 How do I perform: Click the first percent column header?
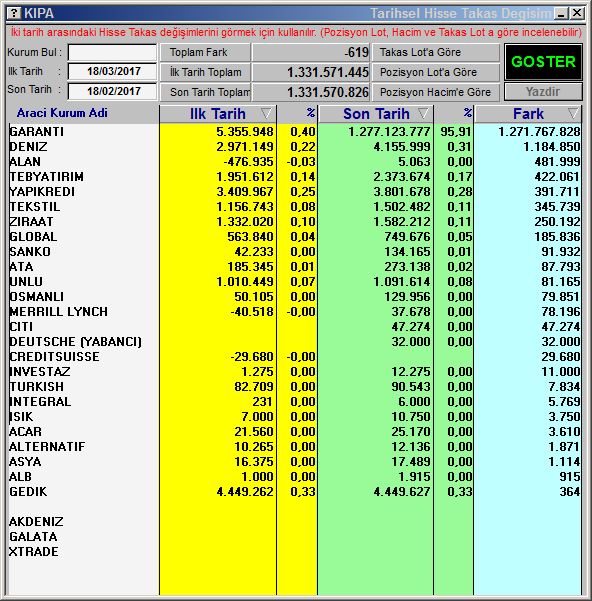click(x=297, y=114)
